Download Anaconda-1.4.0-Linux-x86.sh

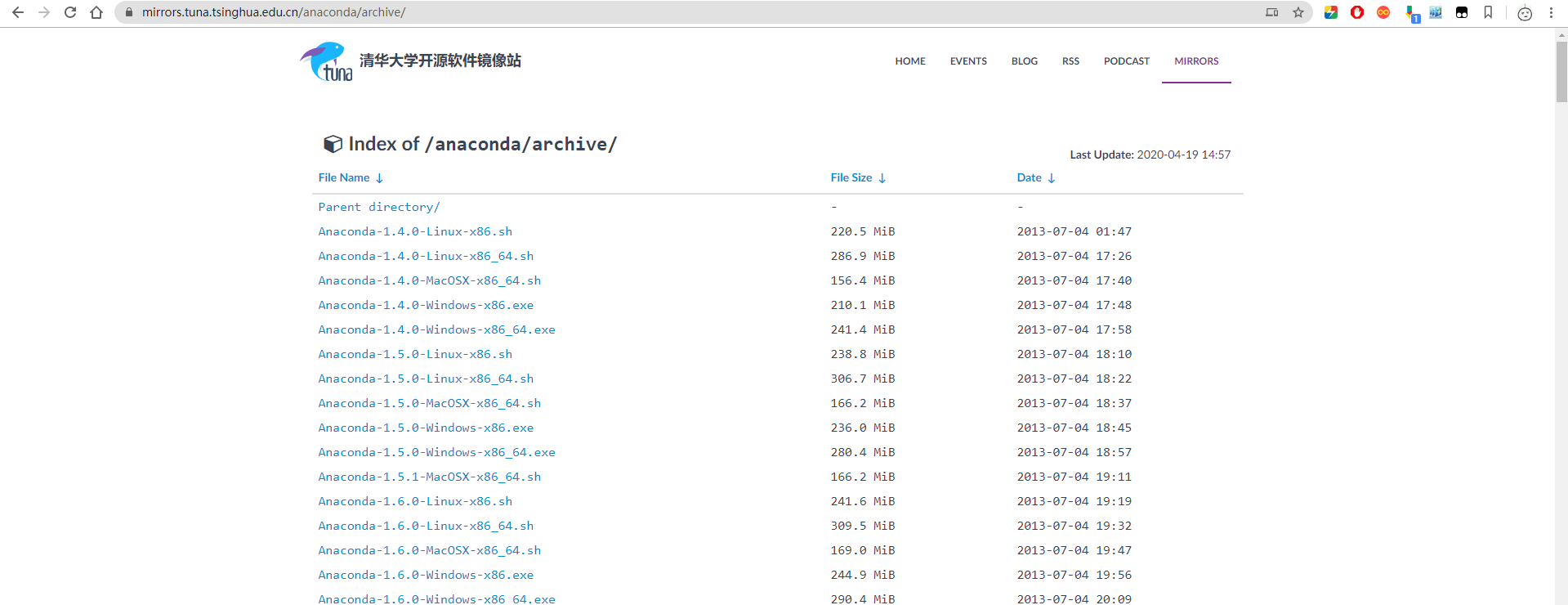pos(415,231)
